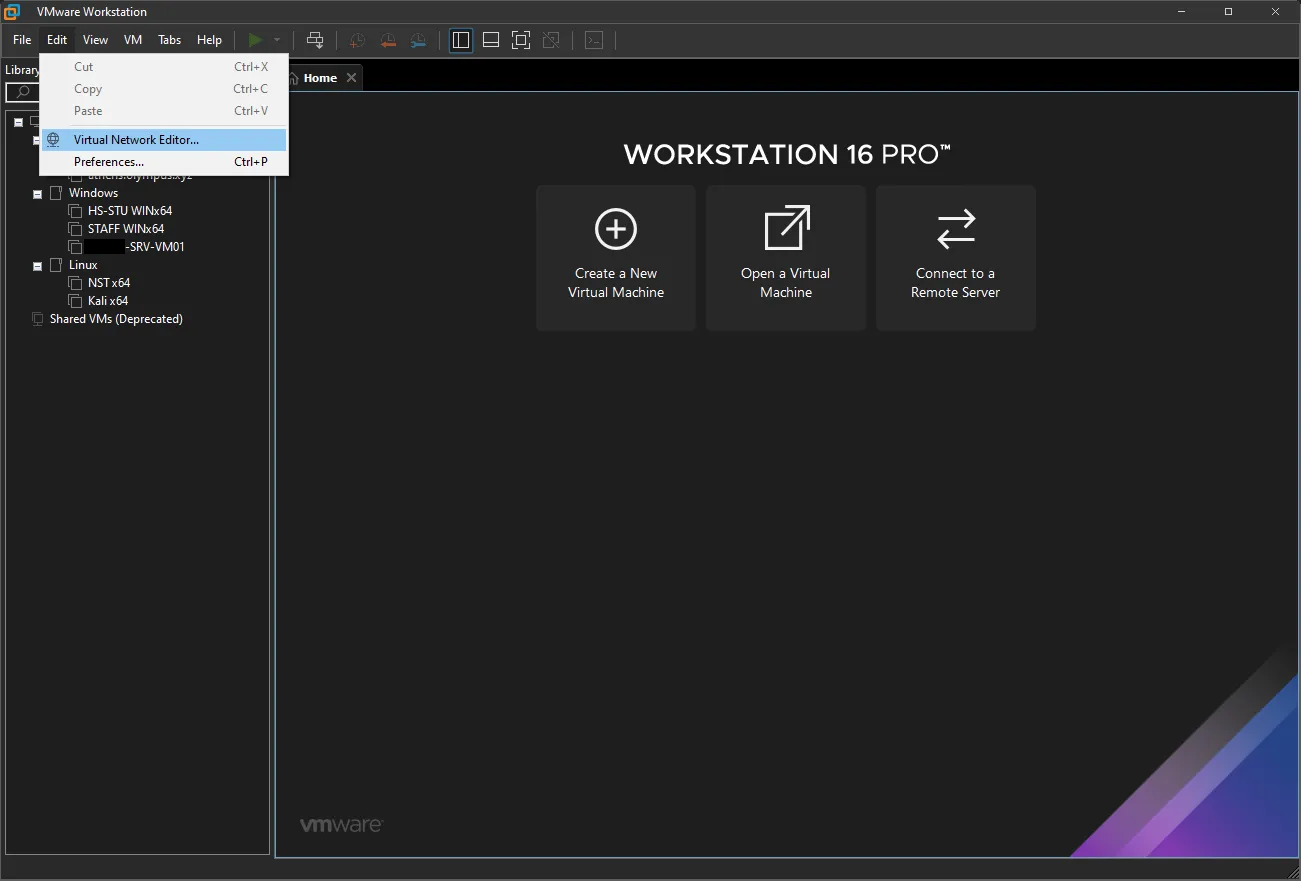Image resolution: width=1301 pixels, height=881 pixels.
Task: Click the Connect to a Remote Server arrows icon
Action: click(x=956, y=229)
